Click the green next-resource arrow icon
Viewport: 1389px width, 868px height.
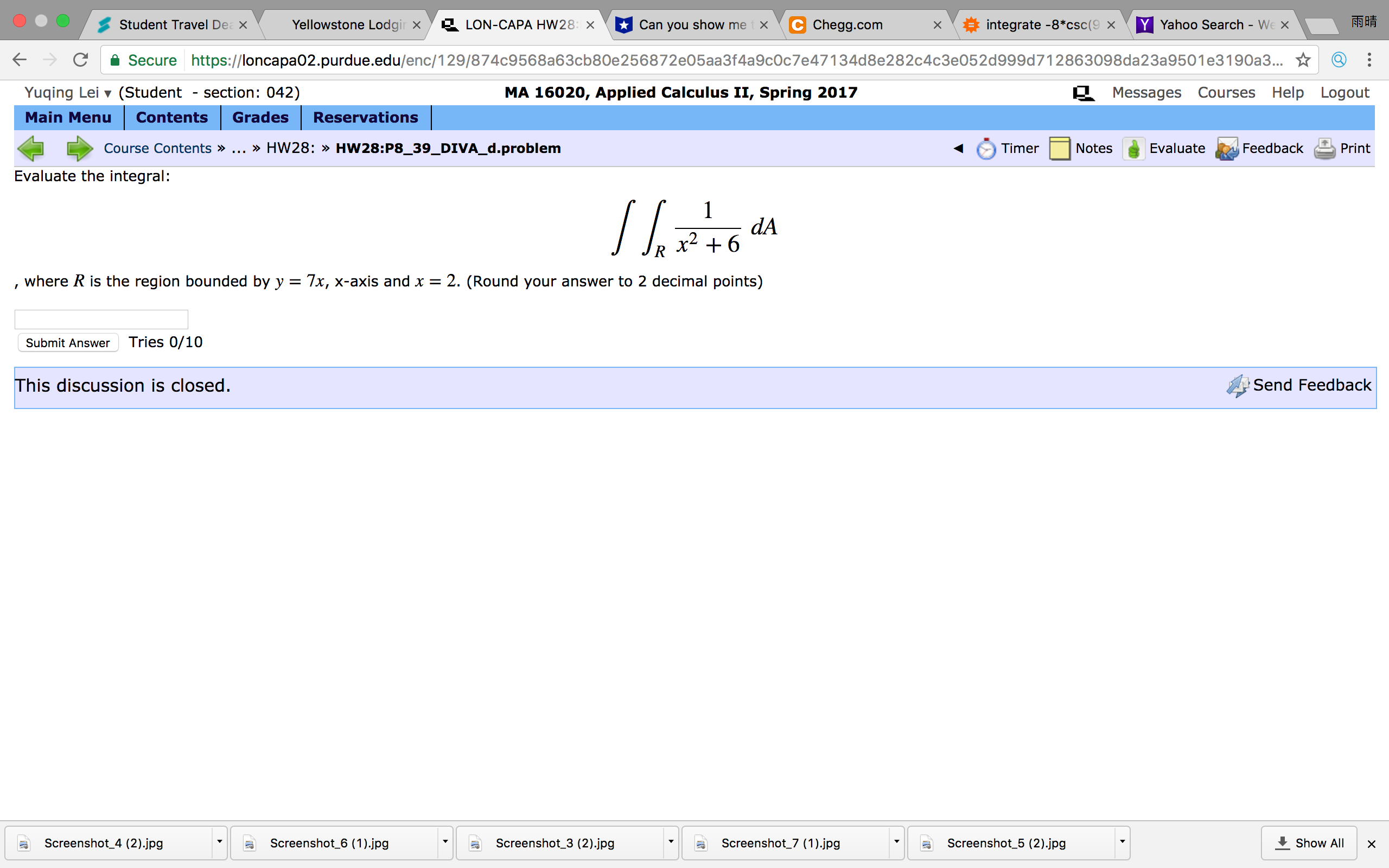coord(79,149)
